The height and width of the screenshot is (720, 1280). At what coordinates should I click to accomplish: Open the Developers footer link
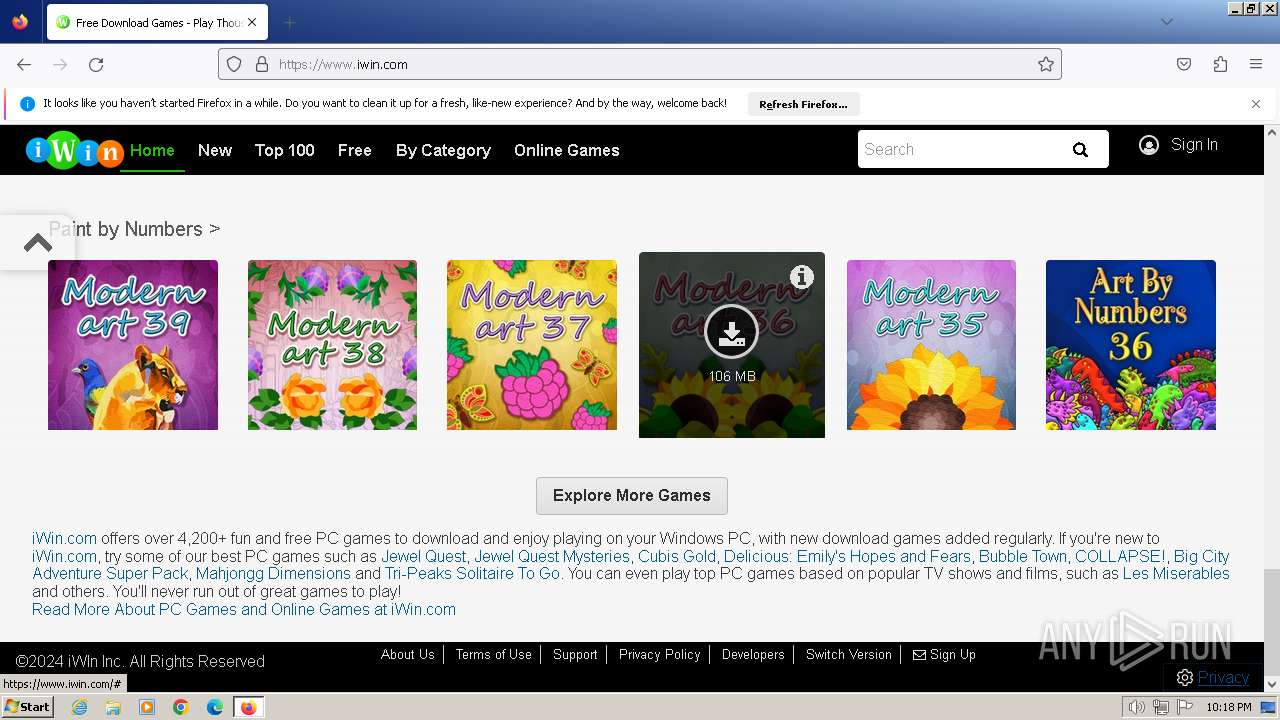pos(753,654)
